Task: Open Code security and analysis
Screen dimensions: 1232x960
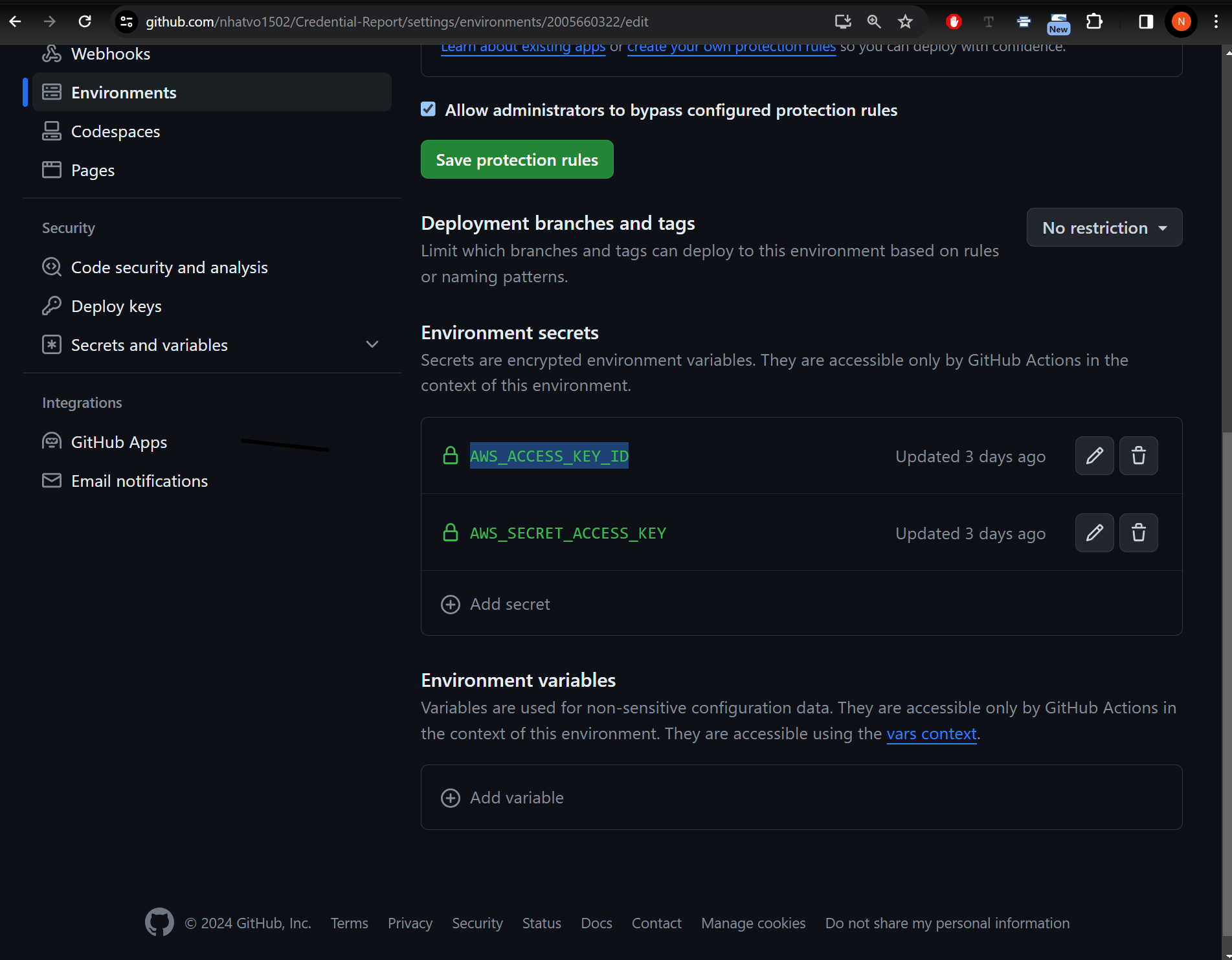Action: (x=212, y=267)
